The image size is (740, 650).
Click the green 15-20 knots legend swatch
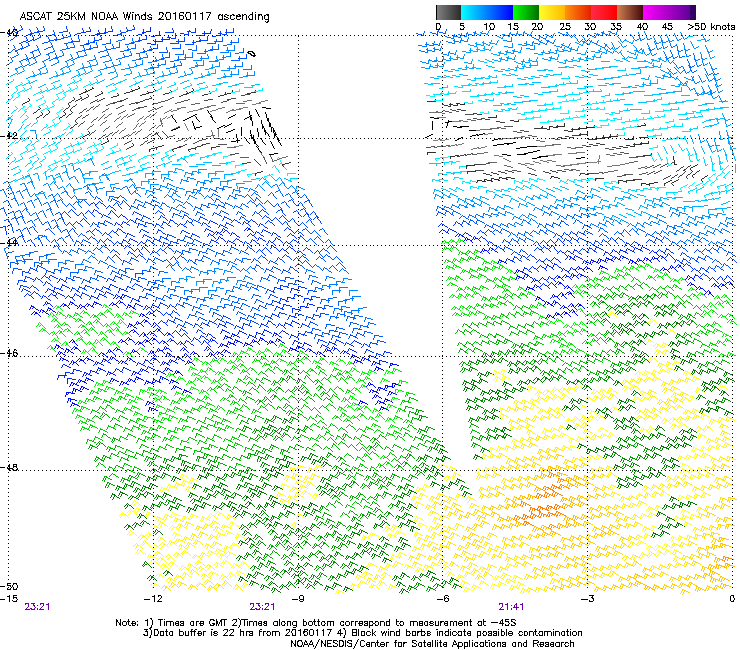click(526, 12)
